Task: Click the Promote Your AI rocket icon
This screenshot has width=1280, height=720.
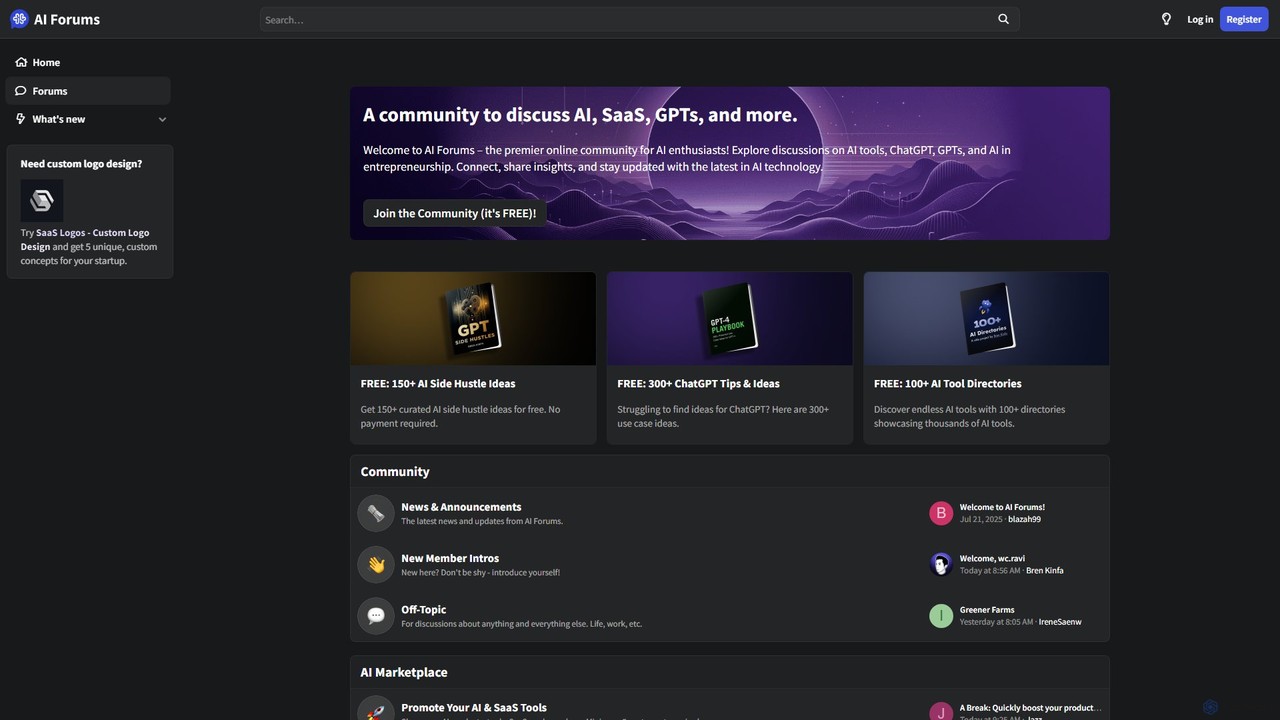Action: point(376,709)
